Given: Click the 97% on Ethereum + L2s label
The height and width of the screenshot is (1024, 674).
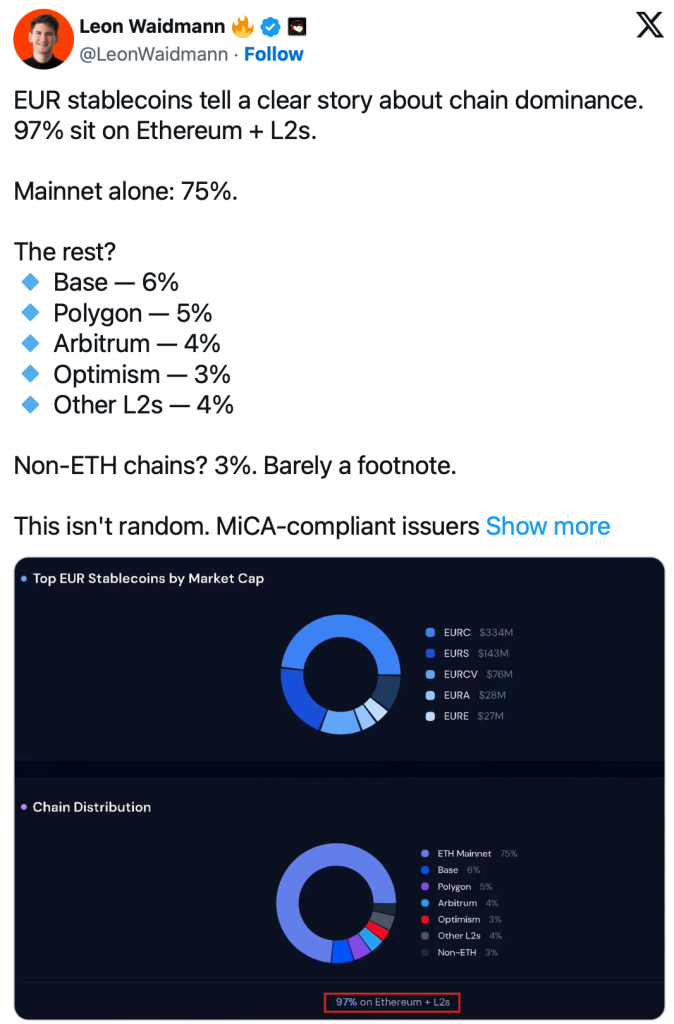Looking at the screenshot, I should tap(393, 1001).
